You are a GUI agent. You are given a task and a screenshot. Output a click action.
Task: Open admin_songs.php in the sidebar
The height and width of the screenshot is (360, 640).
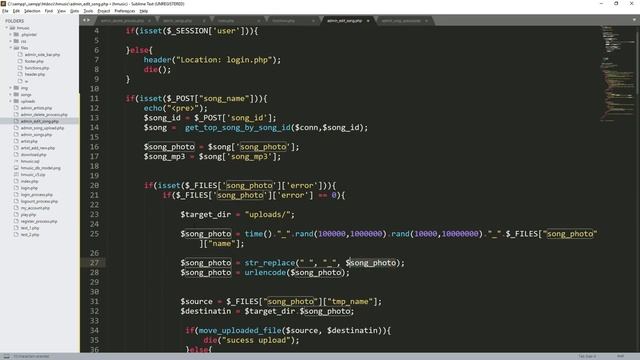point(36,134)
